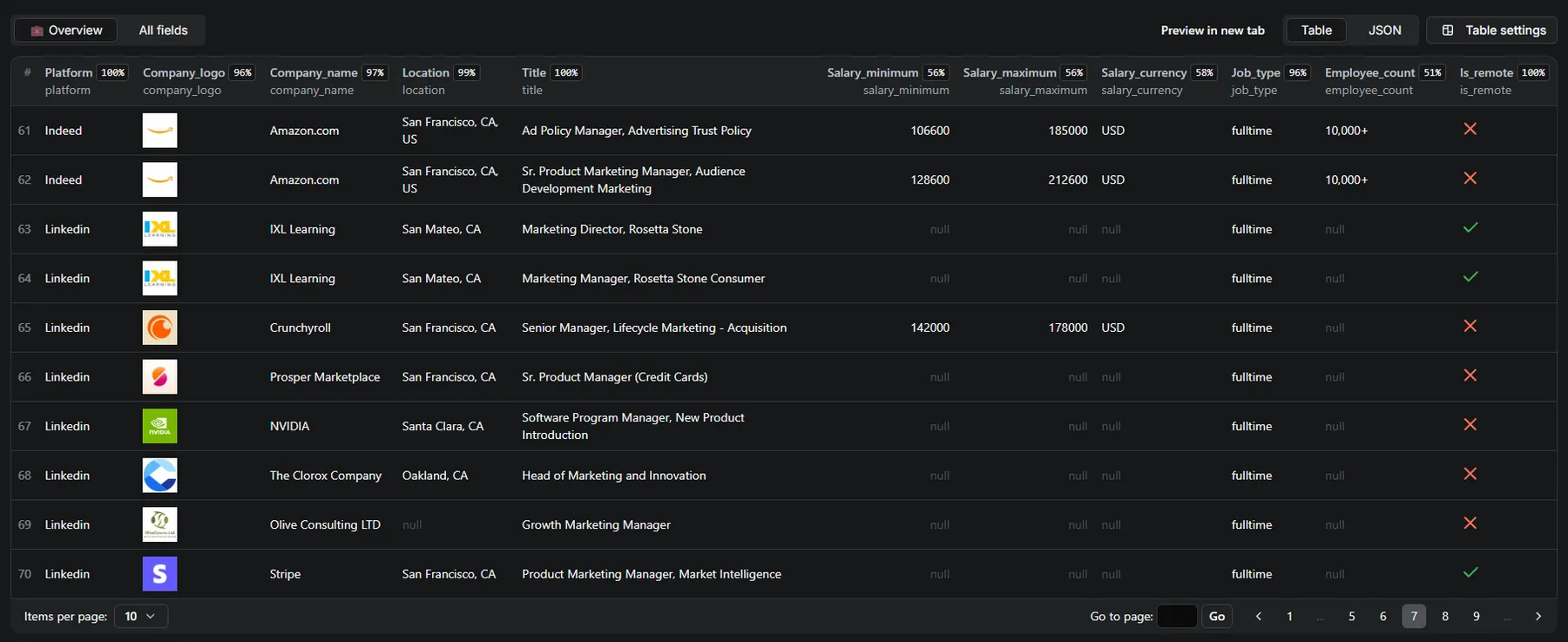Click the is_remote X for Crunchyroll
1568x642 pixels.
pos(1470,326)
